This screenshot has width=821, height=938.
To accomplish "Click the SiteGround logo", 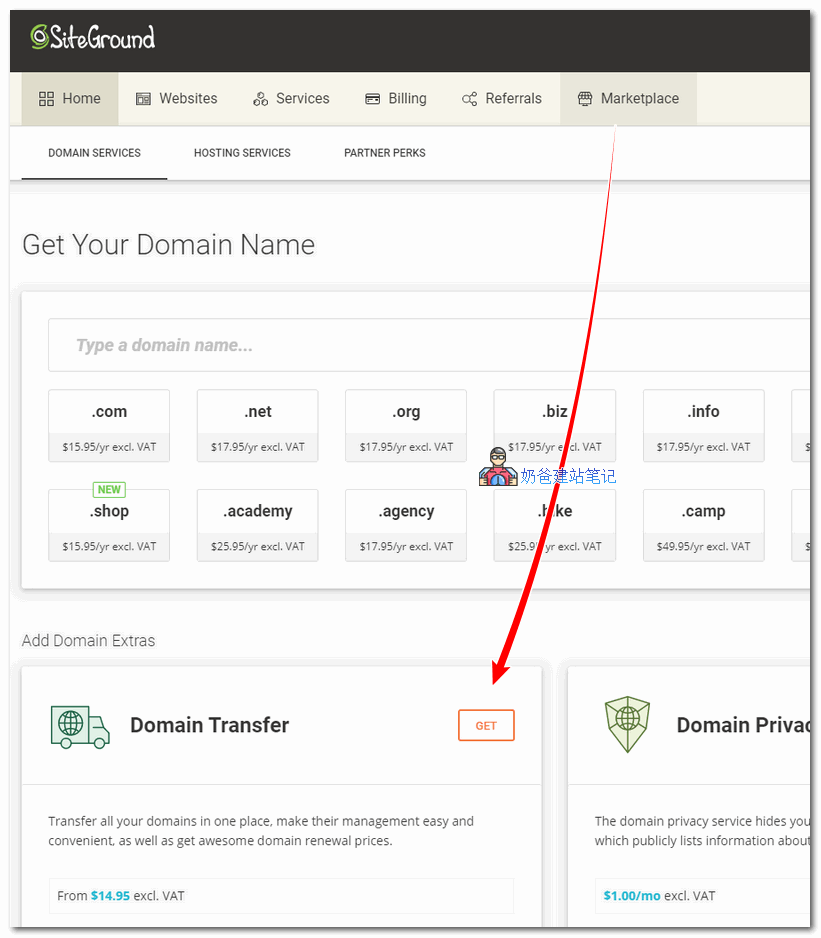I will [x=92, y=38].
